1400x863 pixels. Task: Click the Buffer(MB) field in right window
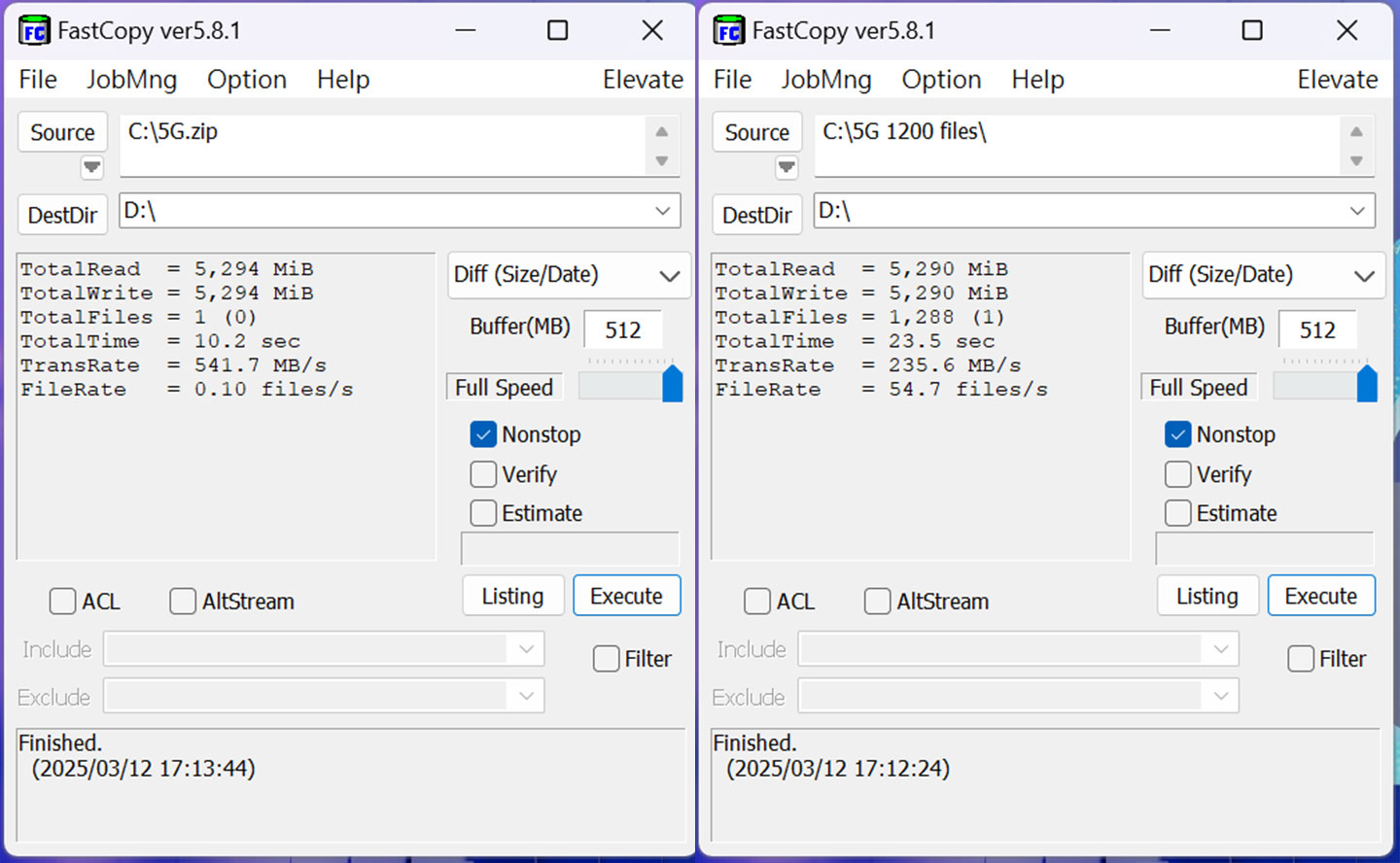[1317, 329]
